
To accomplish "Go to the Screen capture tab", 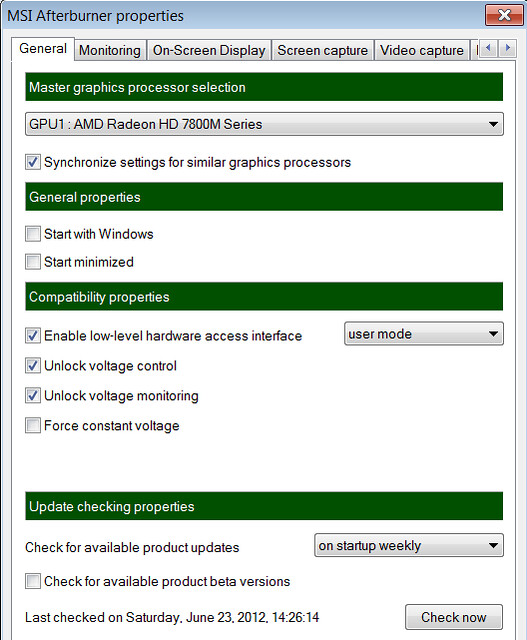I will (322, 50).
